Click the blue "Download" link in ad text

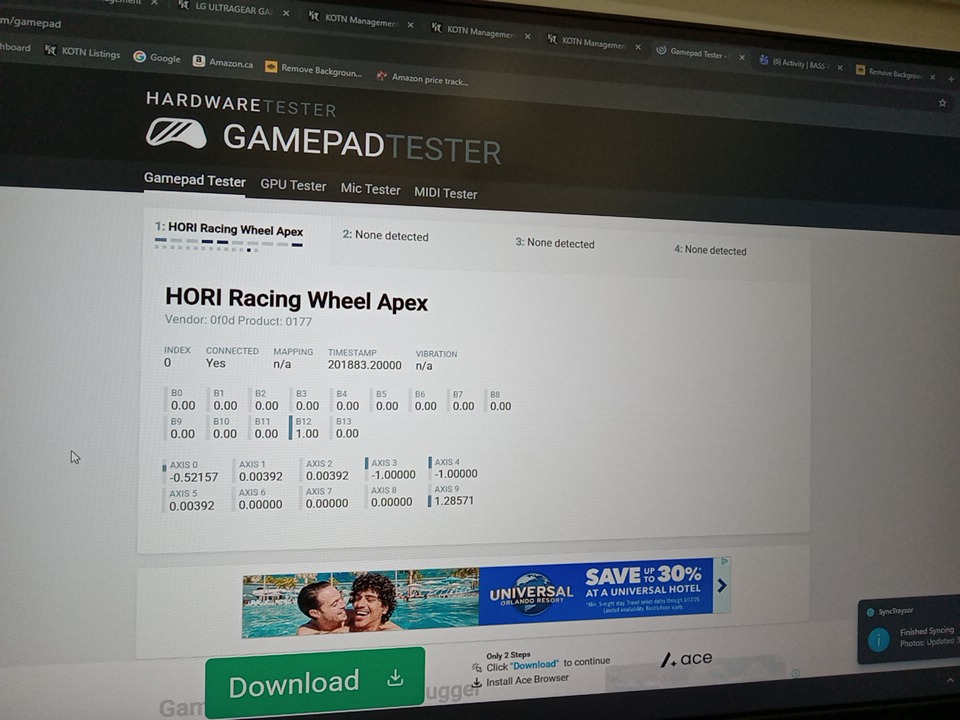(x=534, y=665)
